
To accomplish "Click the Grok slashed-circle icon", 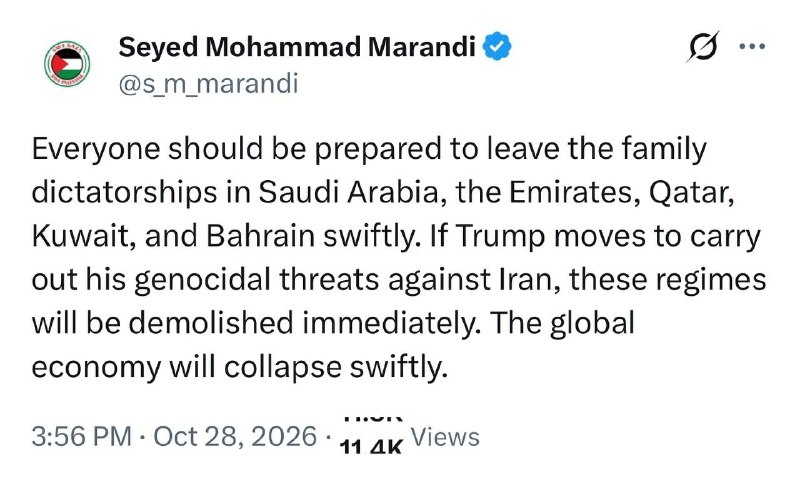I will (703, 46).
